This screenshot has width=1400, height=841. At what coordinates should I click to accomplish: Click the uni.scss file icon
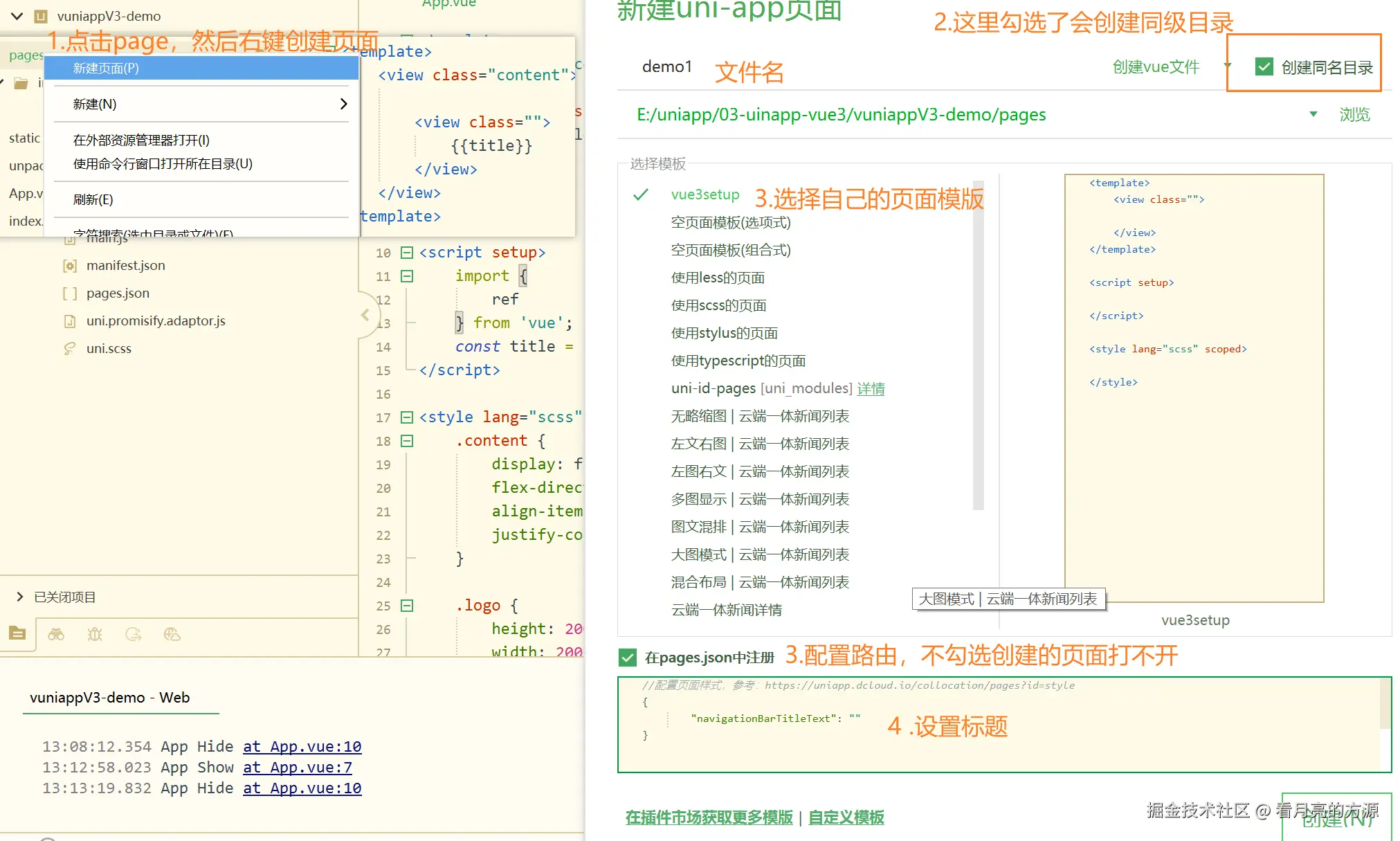[x=70, y=349]
